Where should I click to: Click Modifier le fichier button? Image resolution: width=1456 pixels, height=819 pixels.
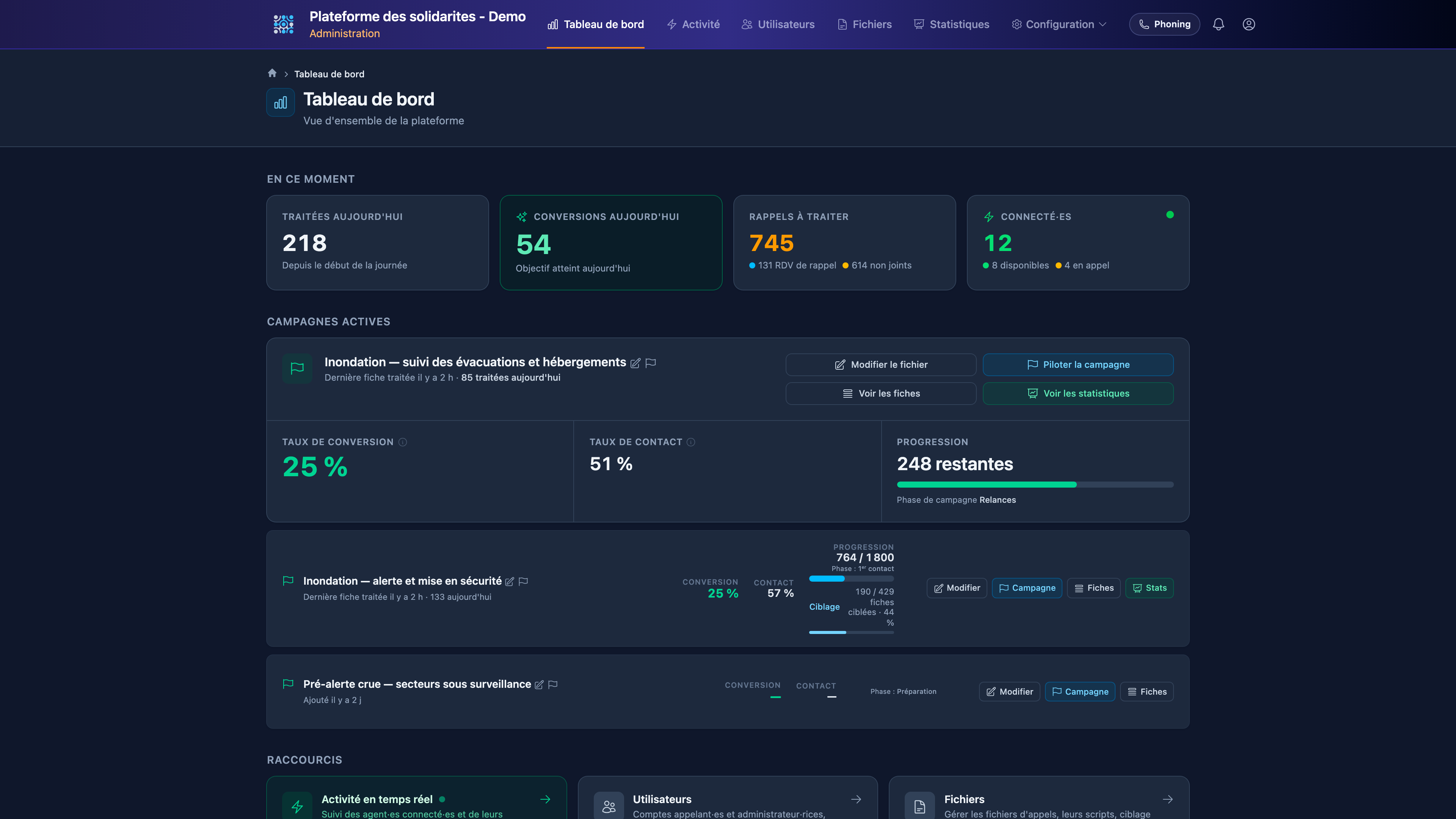(880, 364)
